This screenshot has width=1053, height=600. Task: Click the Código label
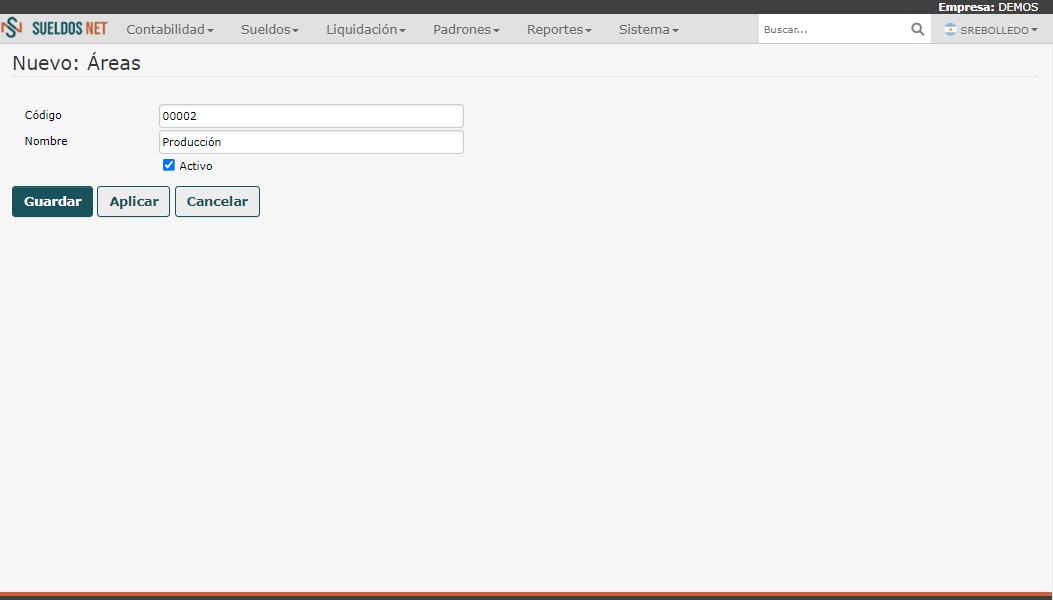pos(43,115)
